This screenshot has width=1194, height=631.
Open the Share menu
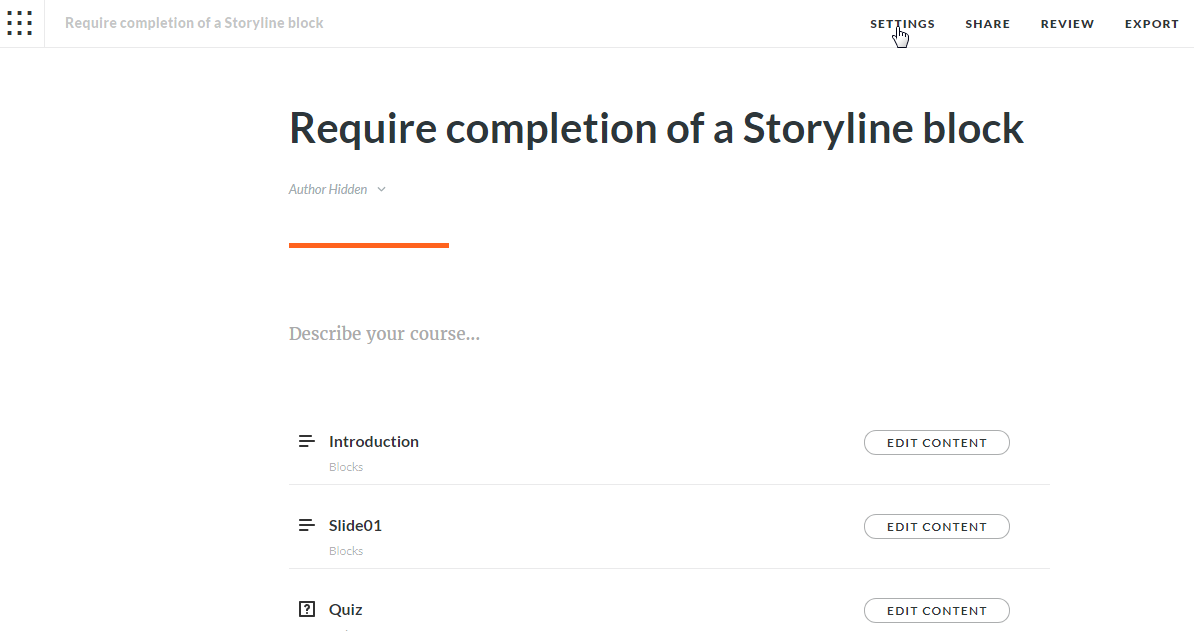988,24
